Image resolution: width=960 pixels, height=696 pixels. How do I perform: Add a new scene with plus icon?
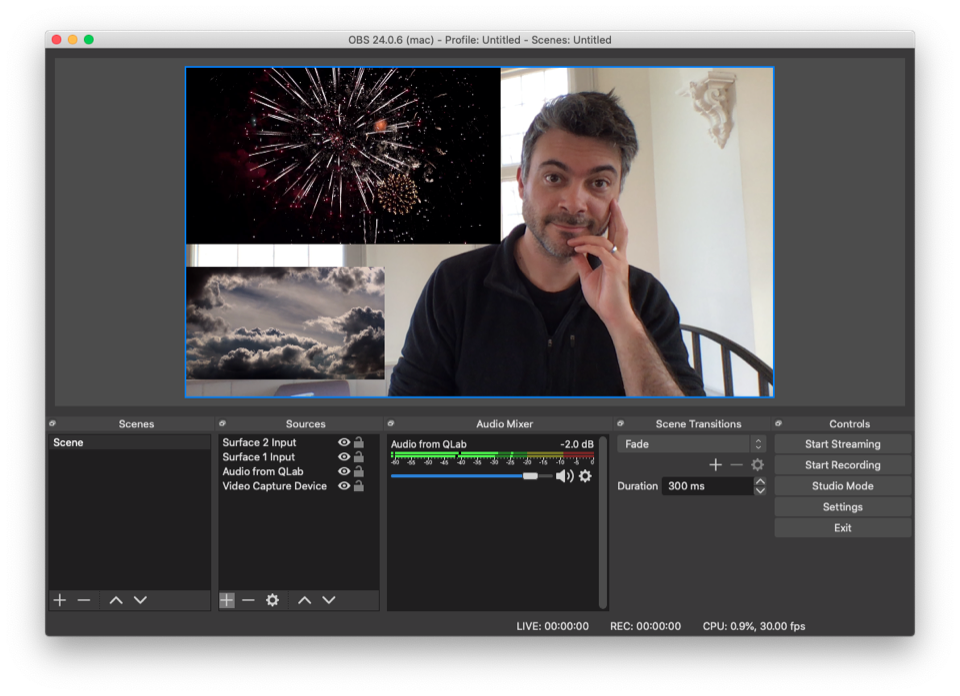(x=60, y=600)
